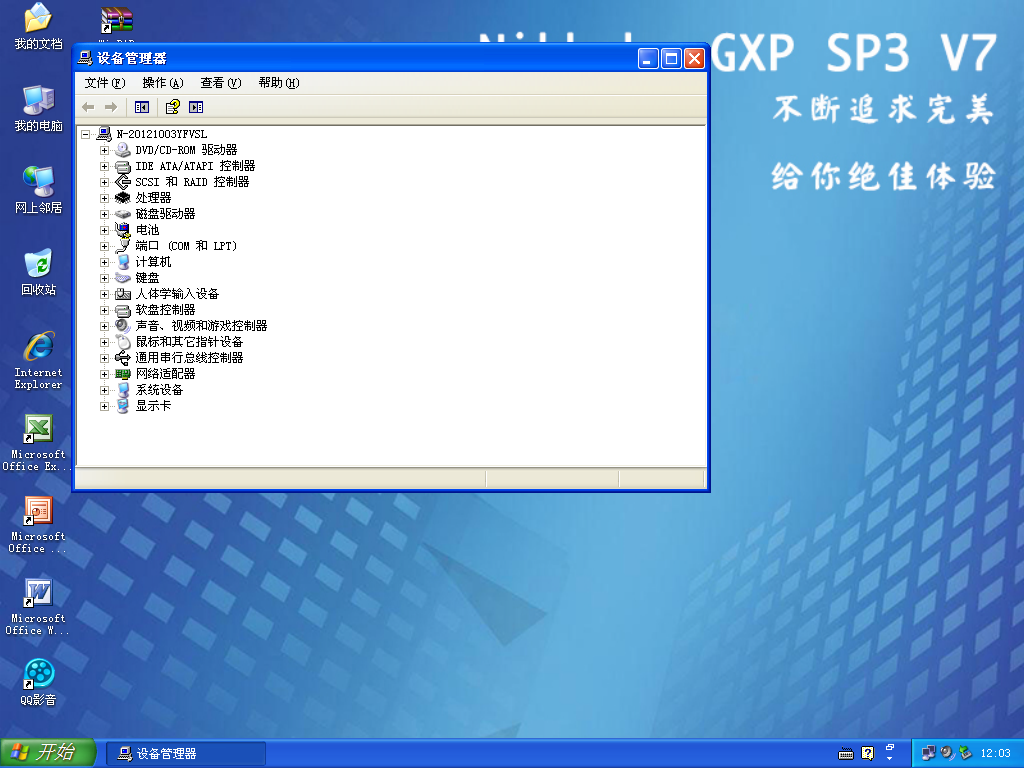Collapse the N-20121003YFVSL root node

coord(86,135)
